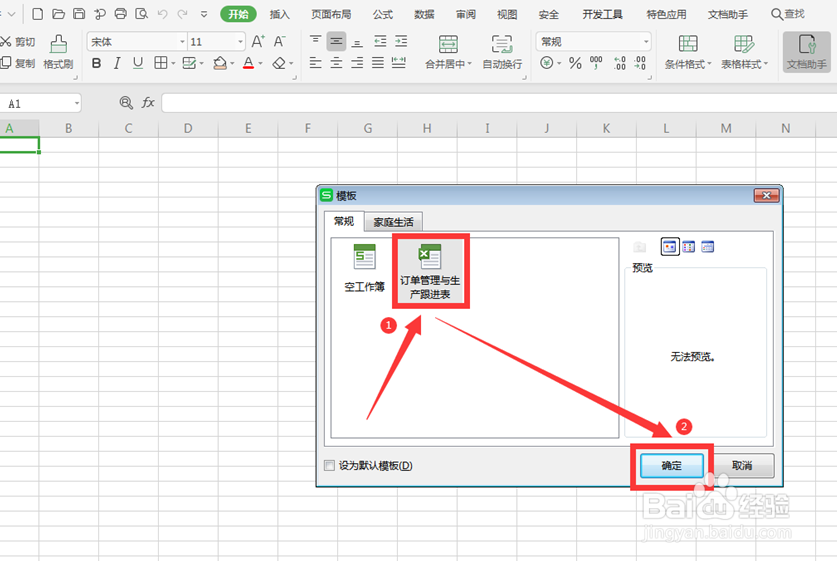This screenshot has height=561, width=837.
Task: Center cell text horizontally
Action: coord(336,63)
